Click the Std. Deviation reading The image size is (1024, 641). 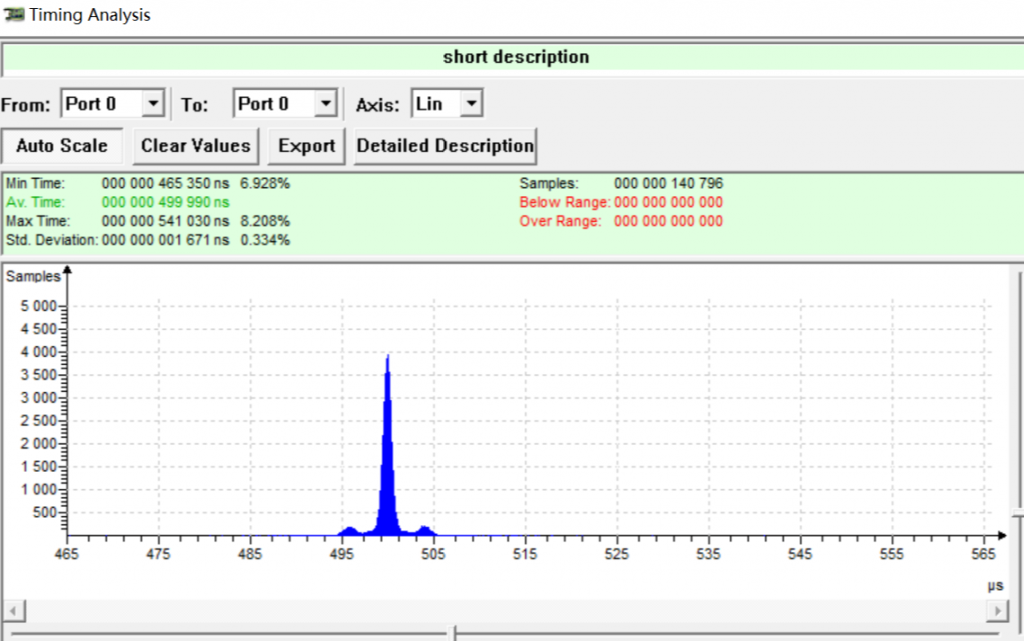click(x=165, y=240)
